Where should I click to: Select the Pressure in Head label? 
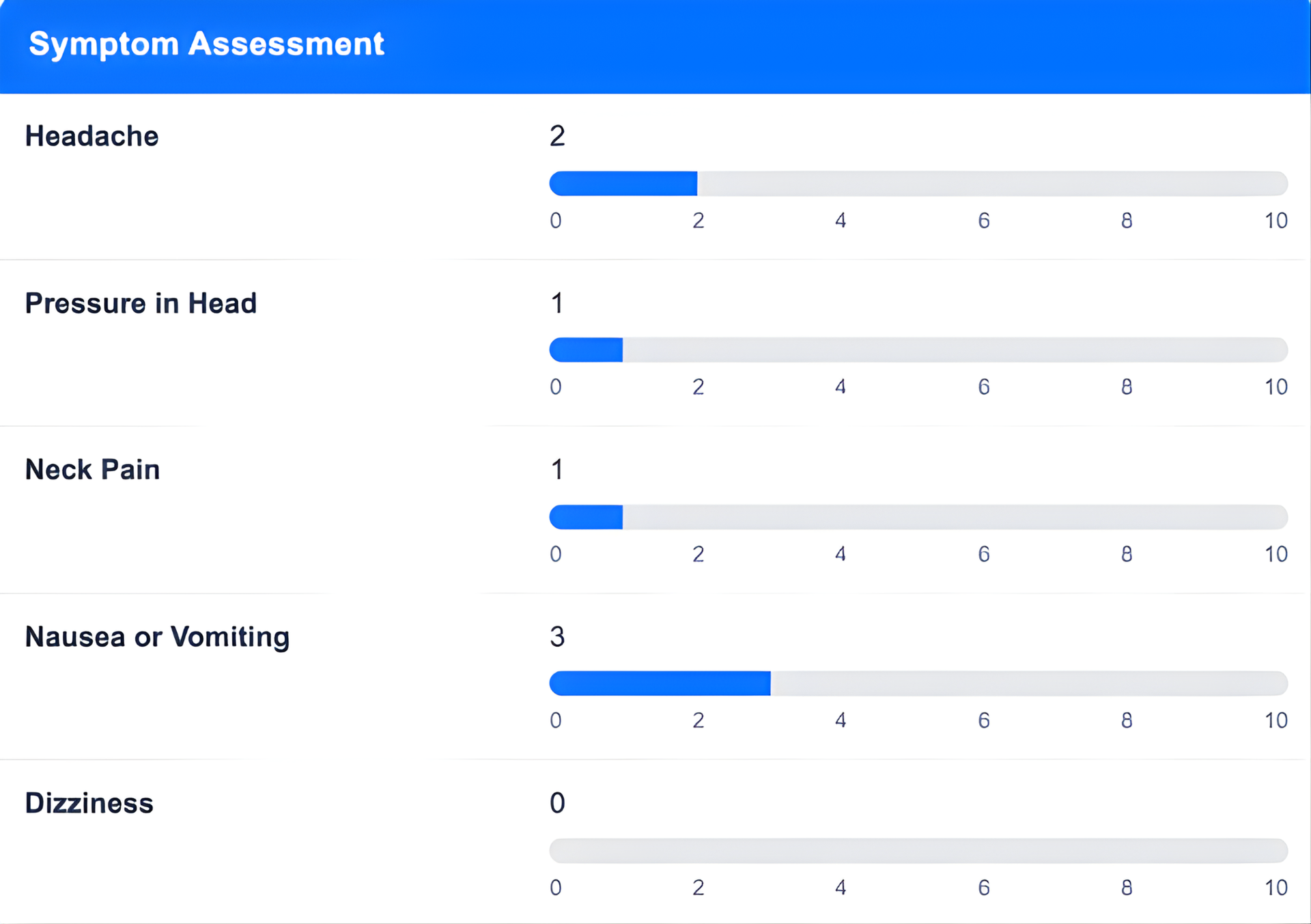click(x=141, y=303)
